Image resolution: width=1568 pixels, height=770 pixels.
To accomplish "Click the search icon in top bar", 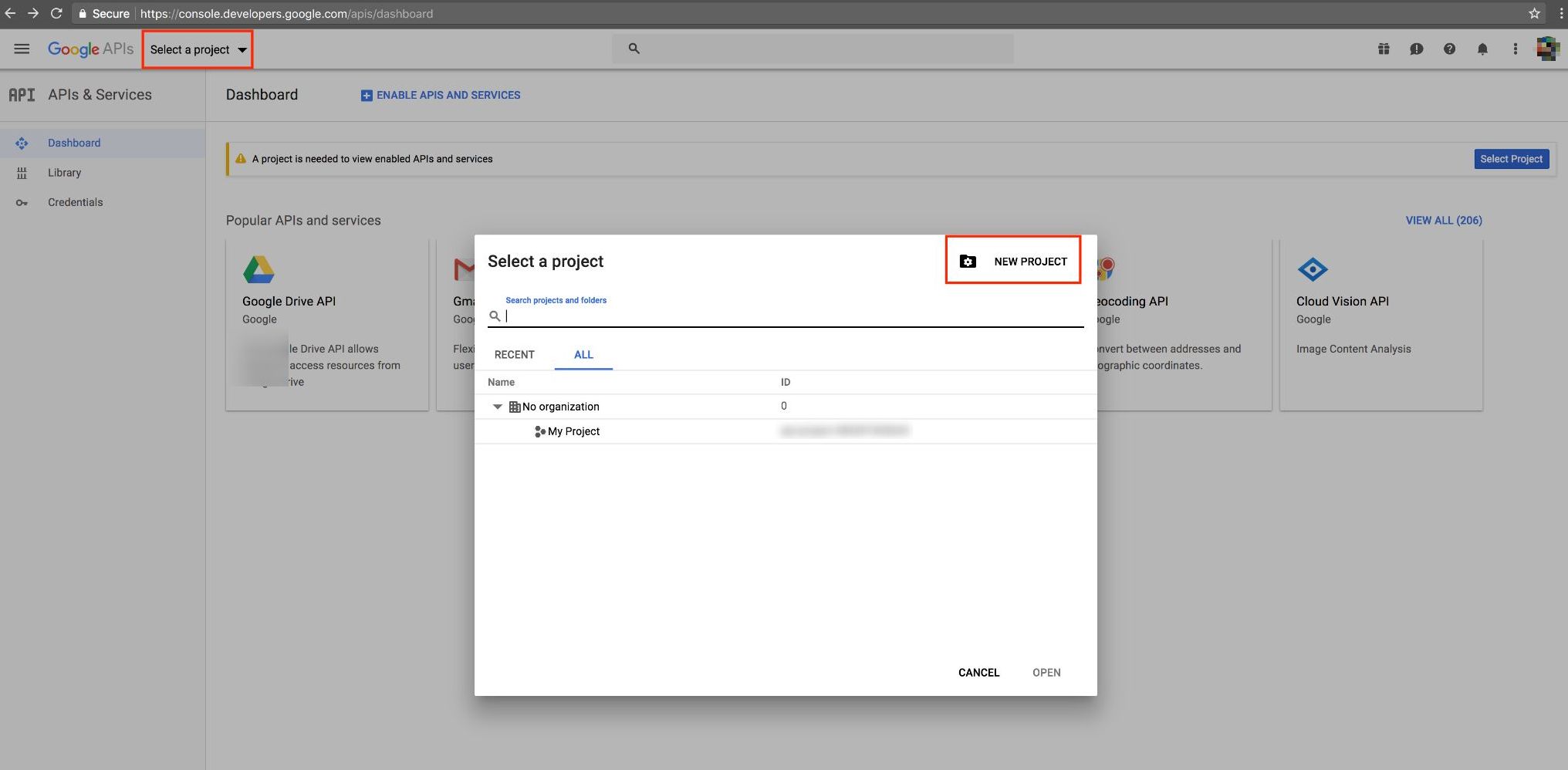I will click(634, 49).
